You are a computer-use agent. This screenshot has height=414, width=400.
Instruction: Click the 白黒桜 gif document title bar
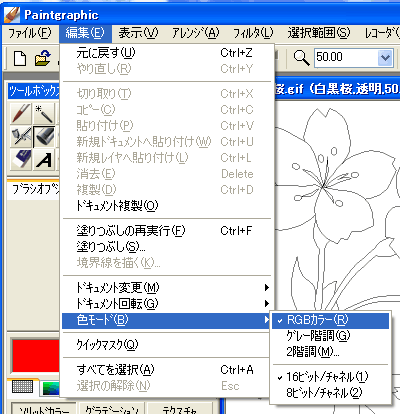pyautogui.click(x=337, y=89)
